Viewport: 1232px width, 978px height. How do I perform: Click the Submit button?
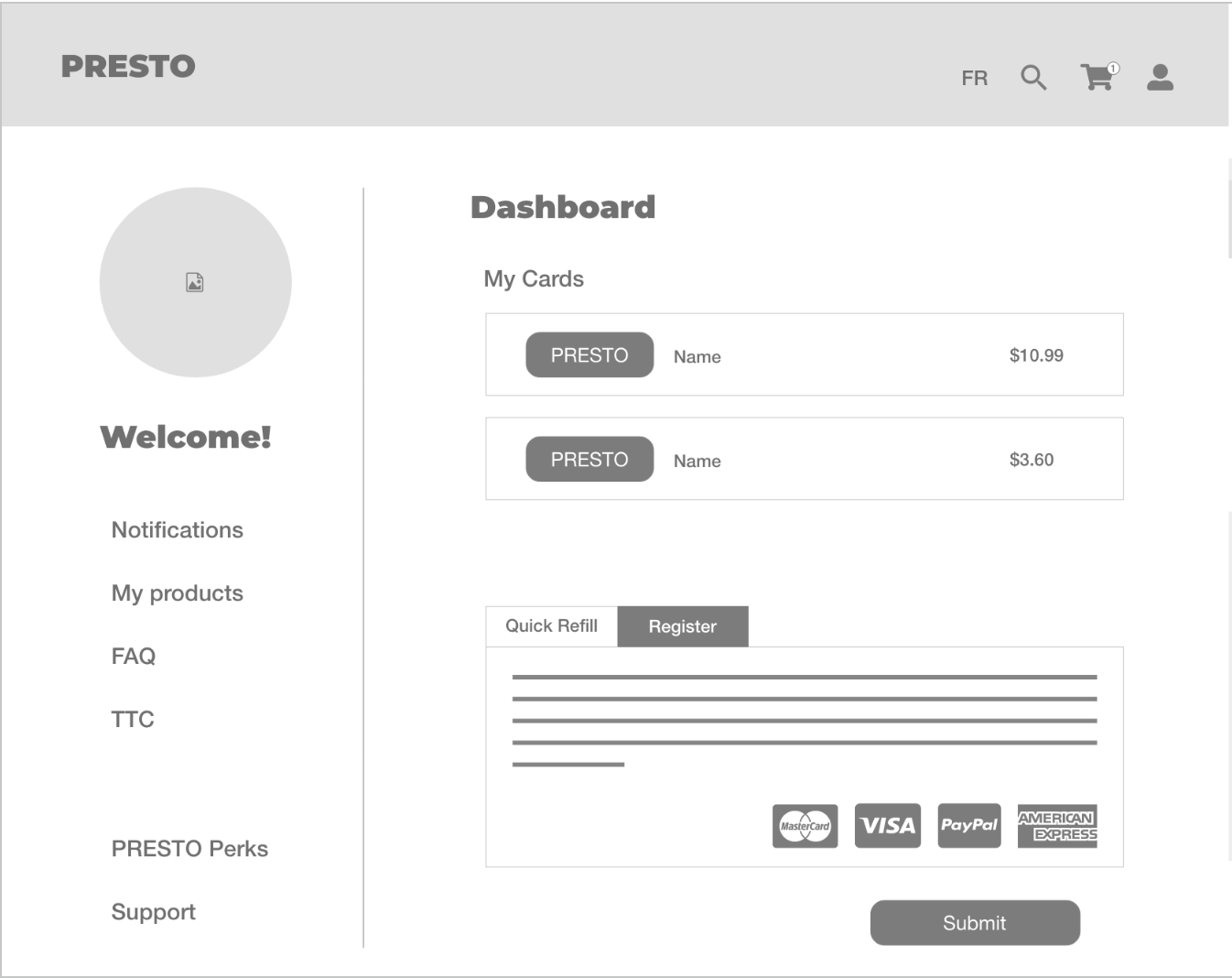(x=975, y=923)
